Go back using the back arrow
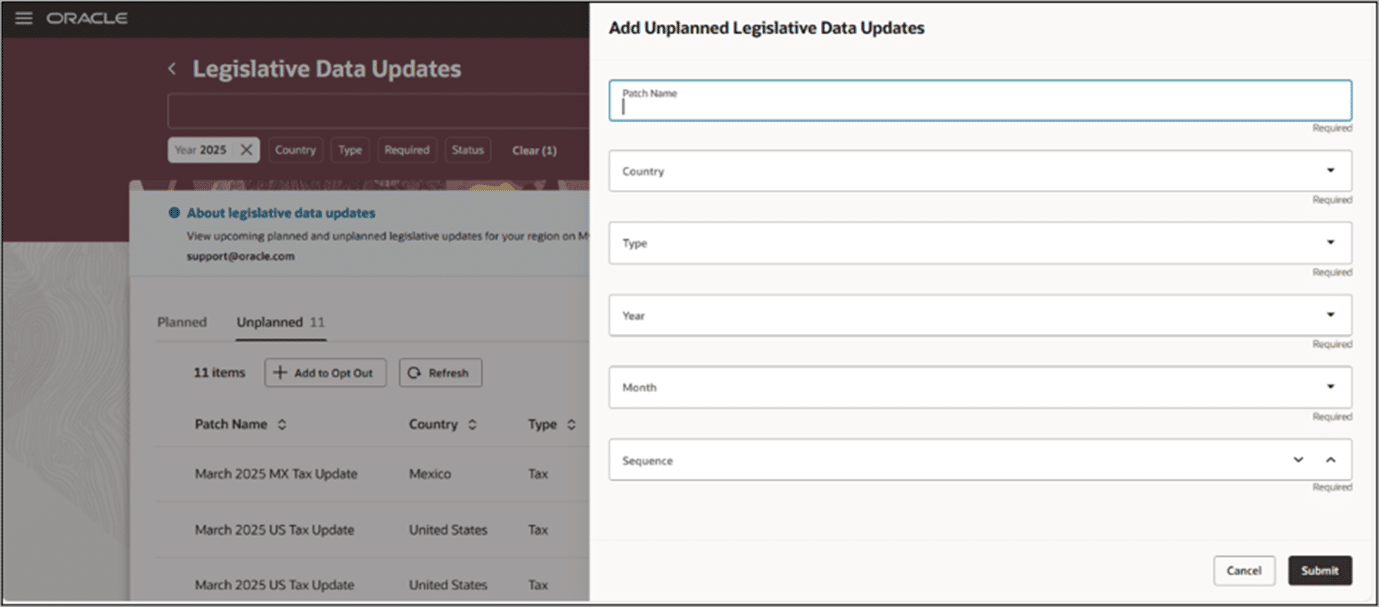Viewport: 1379px width, 607px height. (171, 68)
